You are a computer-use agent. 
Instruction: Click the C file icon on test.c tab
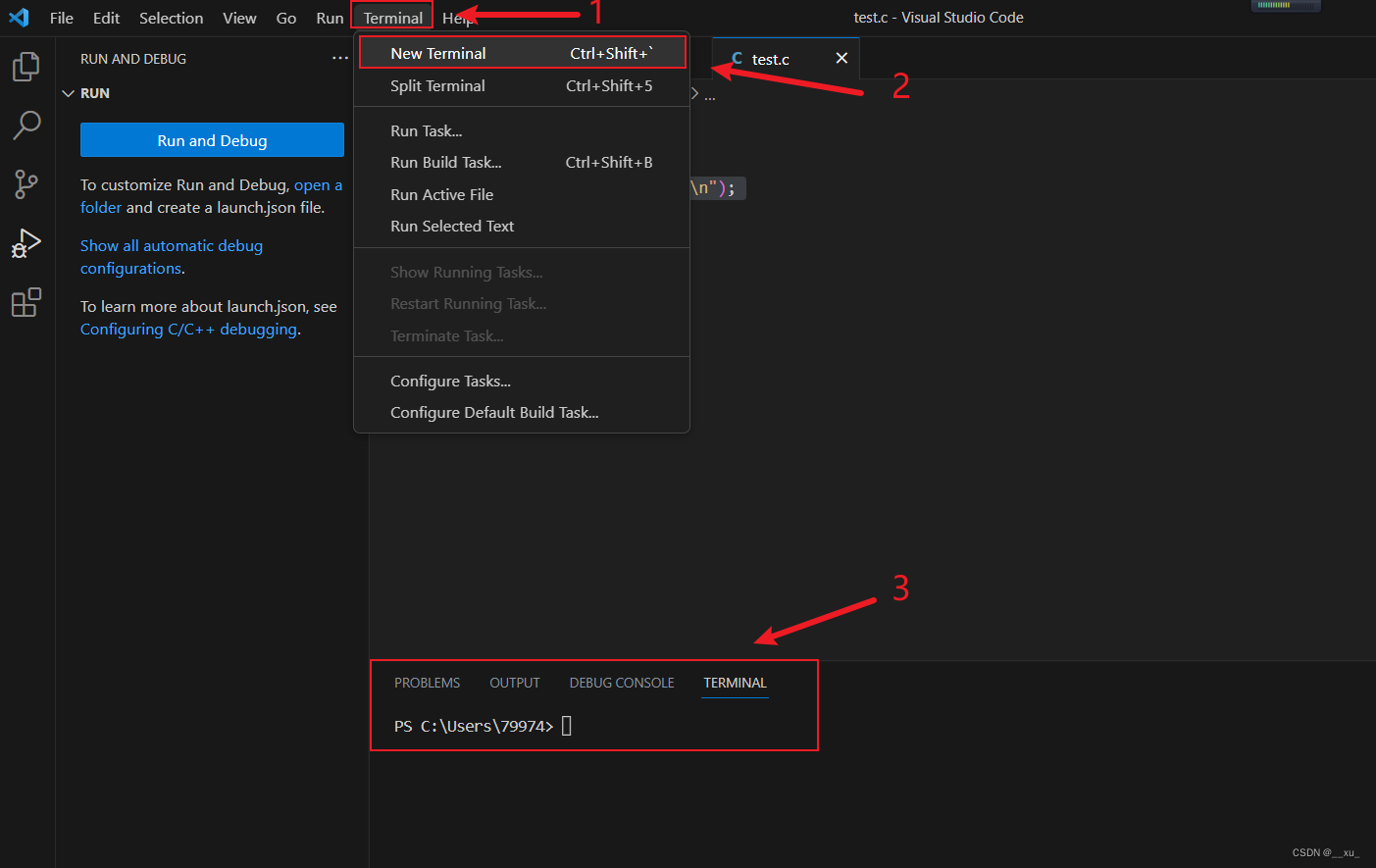pyautogui.click(x=737, y=59)
